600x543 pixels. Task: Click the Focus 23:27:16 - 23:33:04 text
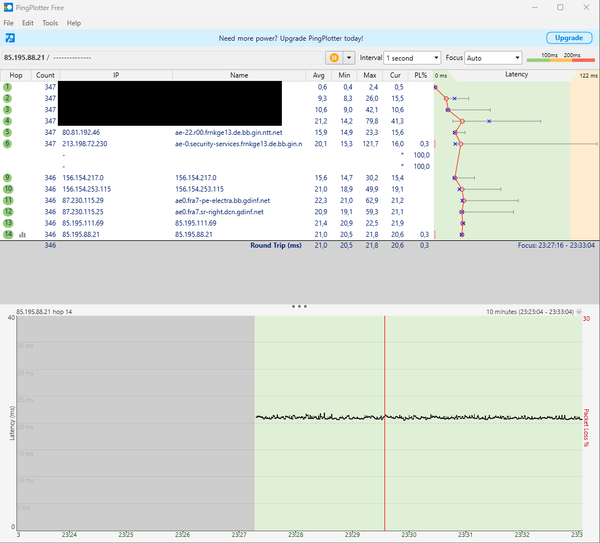(x=556, y=245)
